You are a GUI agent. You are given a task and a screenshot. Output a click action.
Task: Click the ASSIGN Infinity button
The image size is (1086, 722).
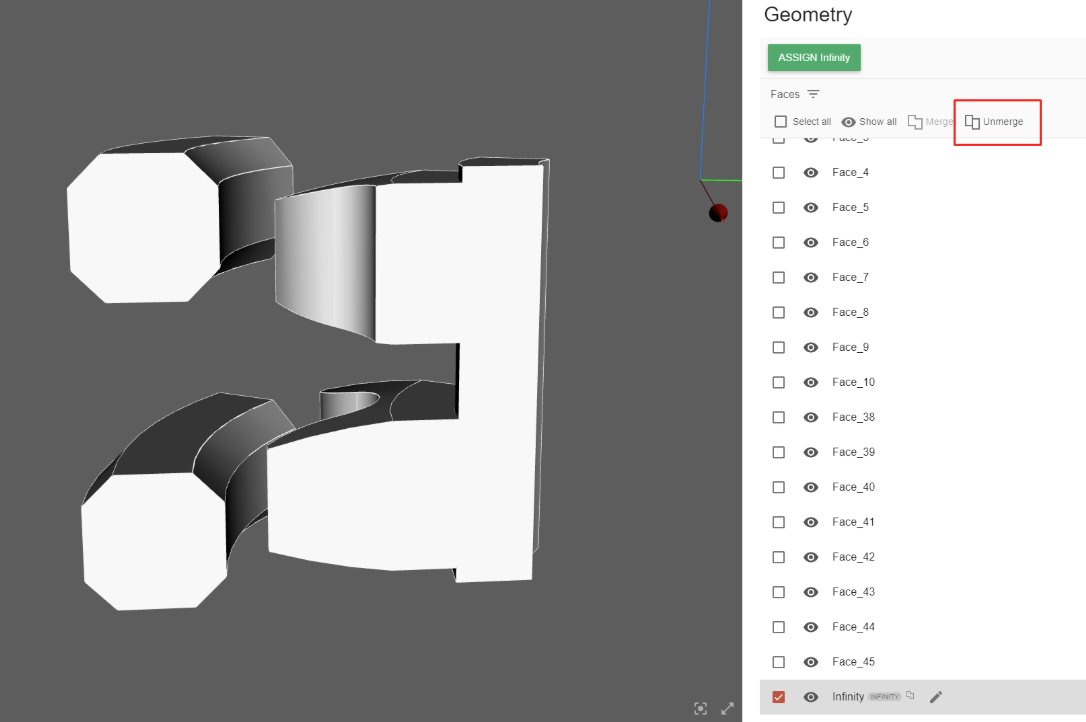(x=814, y=58)
